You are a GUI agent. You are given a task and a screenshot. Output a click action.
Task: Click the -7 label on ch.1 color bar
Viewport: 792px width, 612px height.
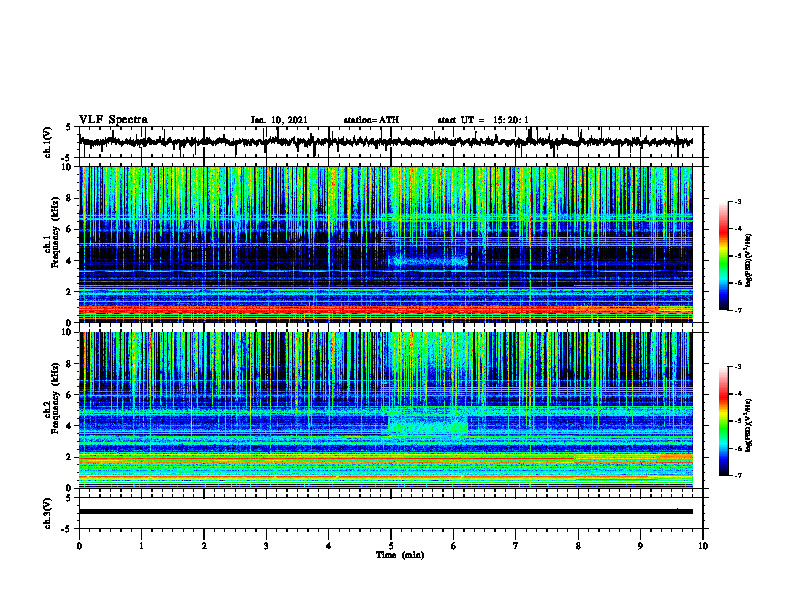738,310
